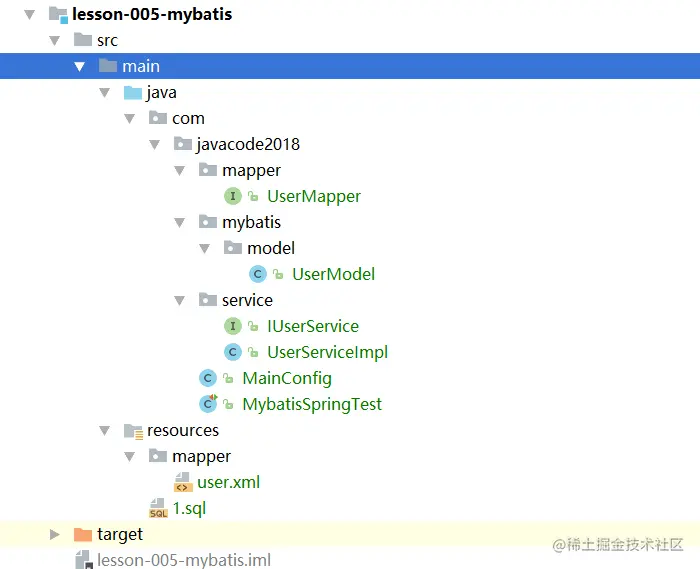
Task: Collapse the com package arrow
Action: 129,119
